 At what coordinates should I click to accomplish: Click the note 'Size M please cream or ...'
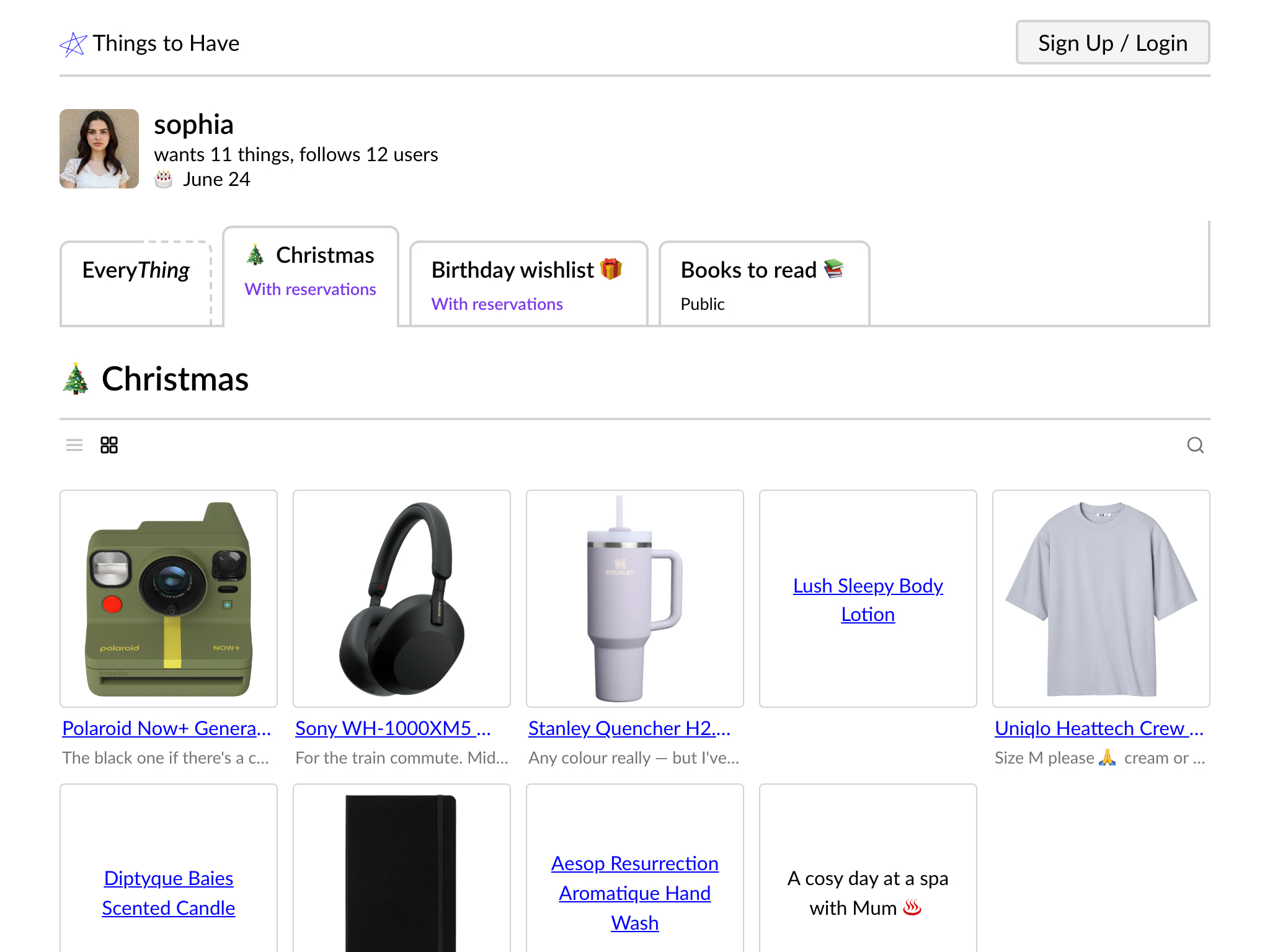click(1100, 758)
